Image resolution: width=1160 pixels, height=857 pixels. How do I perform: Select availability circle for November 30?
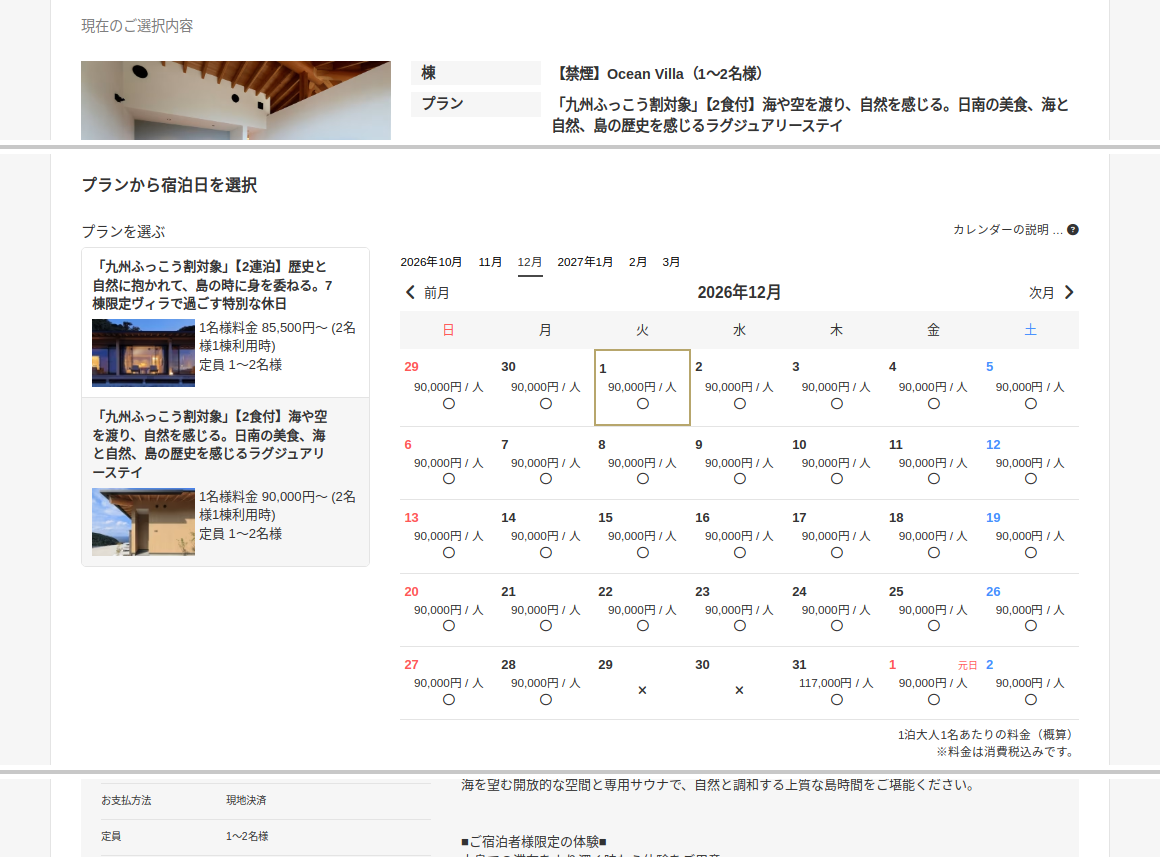545,403
